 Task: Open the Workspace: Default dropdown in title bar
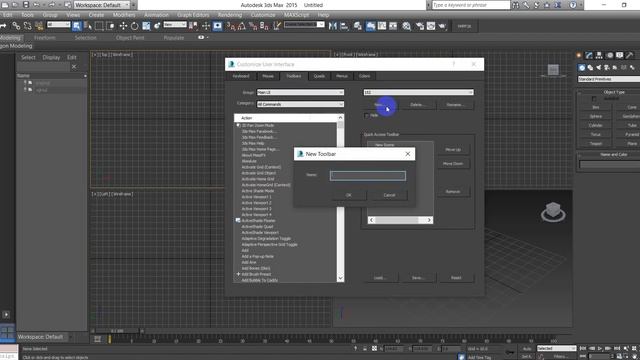102,5
